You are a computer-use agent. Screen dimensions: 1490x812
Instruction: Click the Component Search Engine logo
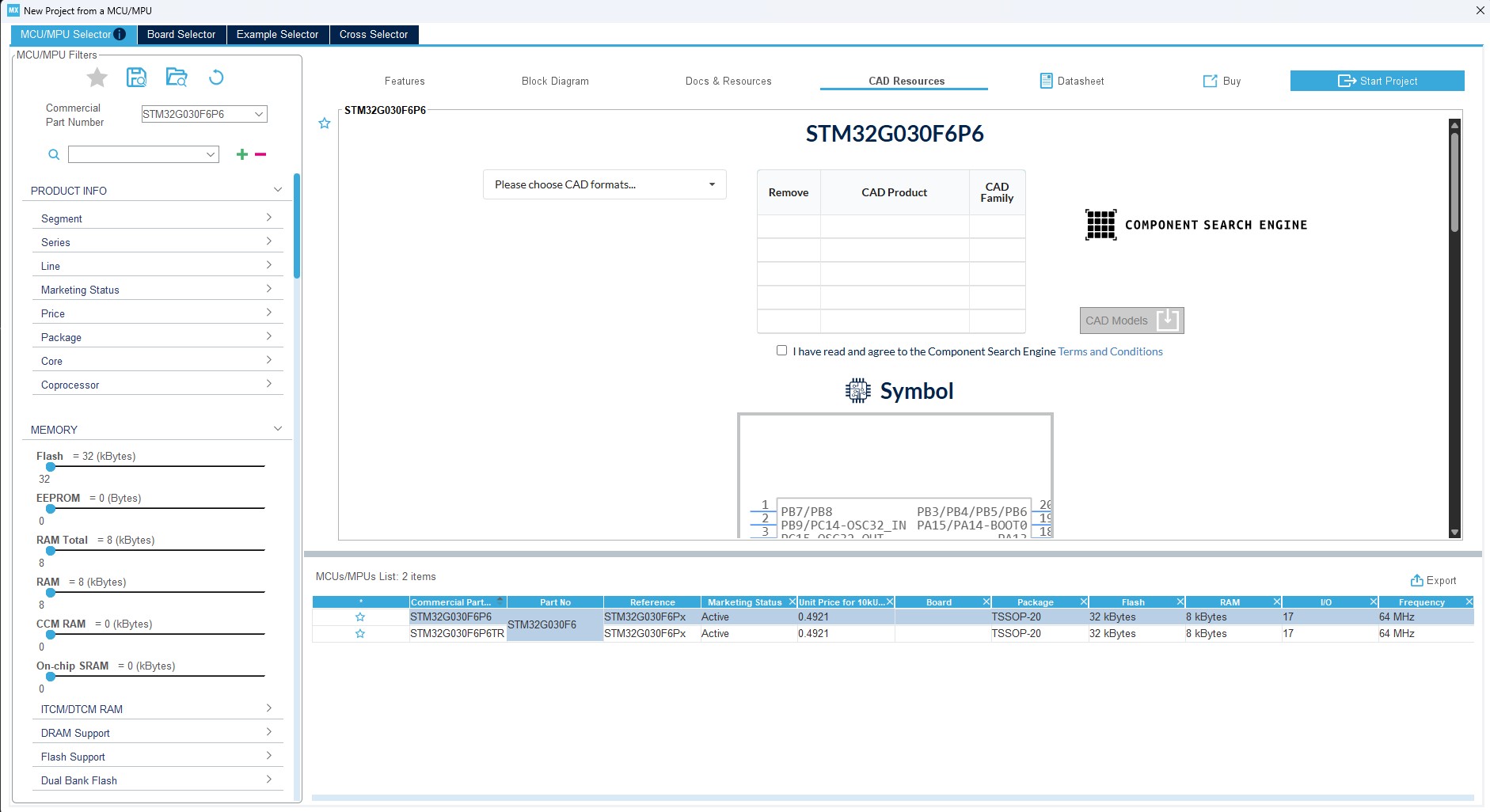click(x=1195, y=225)
